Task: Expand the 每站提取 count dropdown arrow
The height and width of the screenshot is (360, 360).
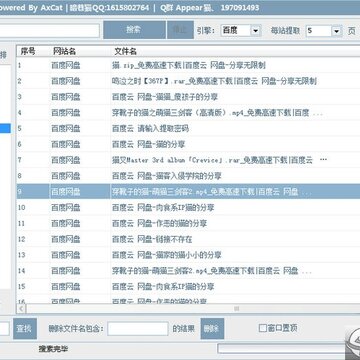Action: [x=337, y=31]
